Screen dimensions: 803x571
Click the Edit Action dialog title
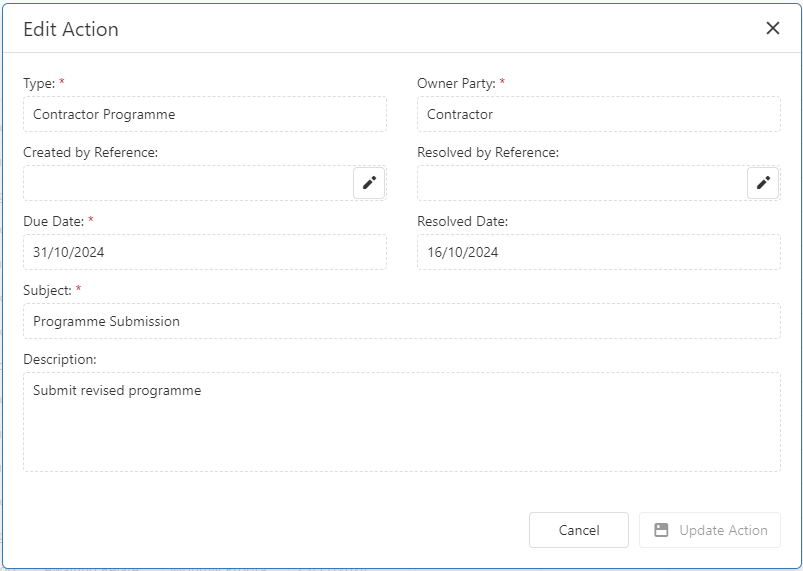pyautogui.click(x=71, y=29)
